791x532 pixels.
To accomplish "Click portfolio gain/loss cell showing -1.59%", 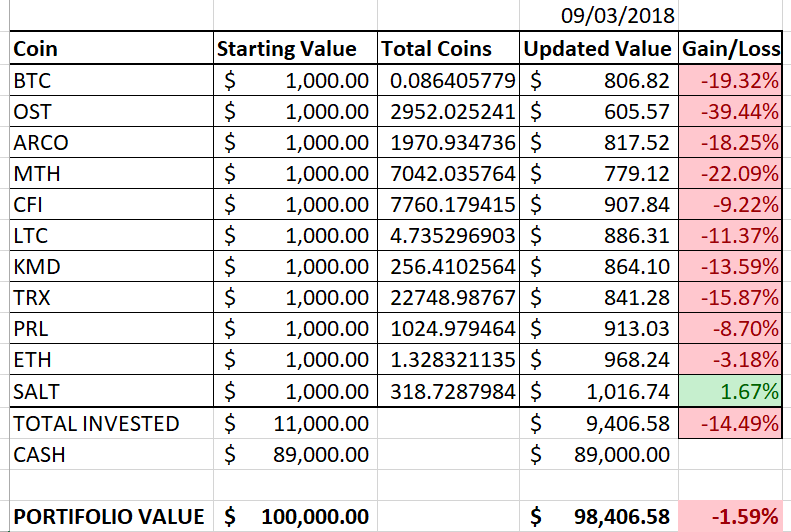I will (x=730, y=516).
